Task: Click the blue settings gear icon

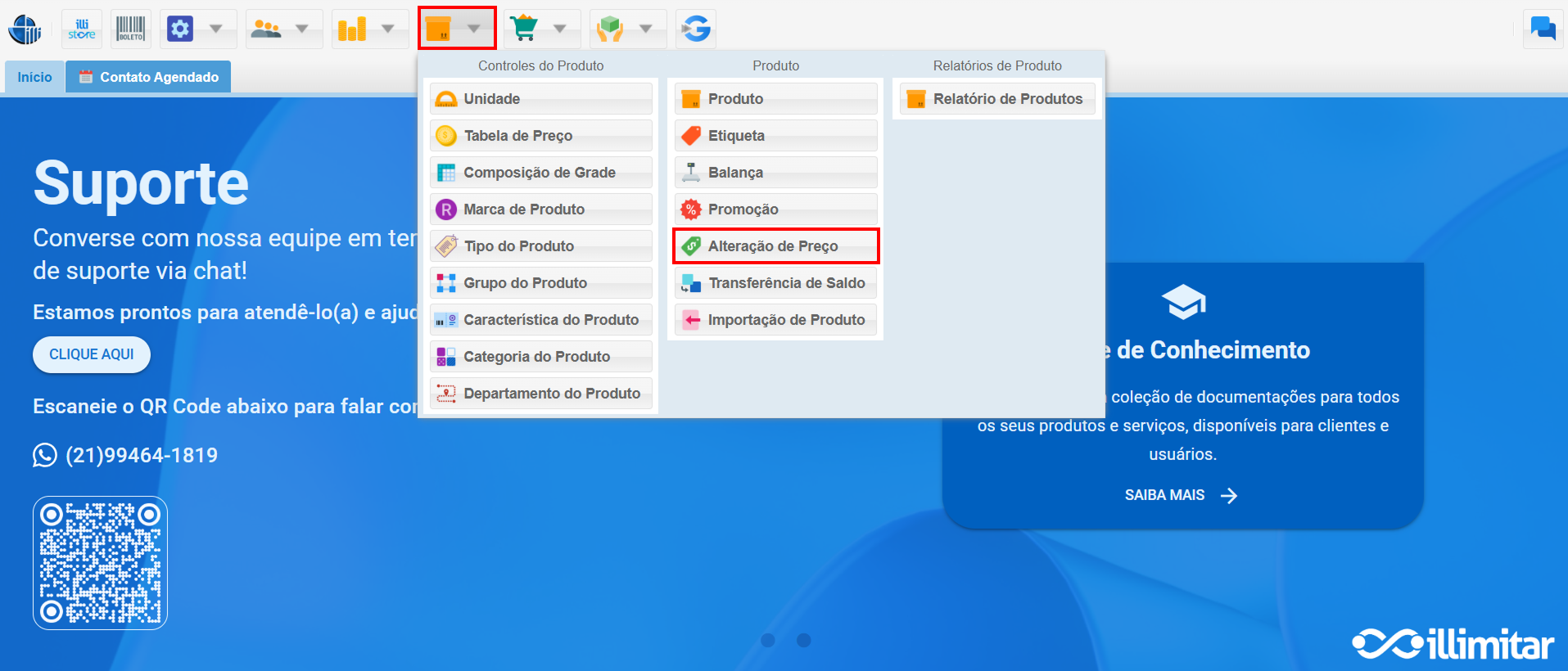Action: point(180,29)
